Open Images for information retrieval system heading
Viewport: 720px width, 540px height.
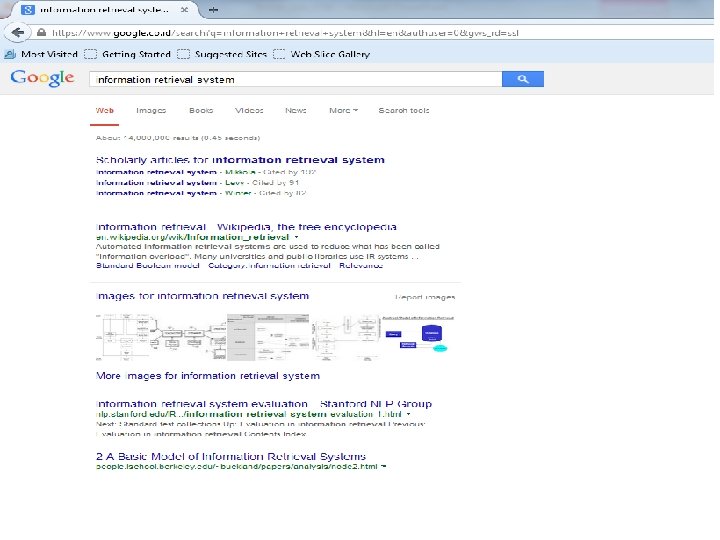pyautogui.click(x=202, y=296)
